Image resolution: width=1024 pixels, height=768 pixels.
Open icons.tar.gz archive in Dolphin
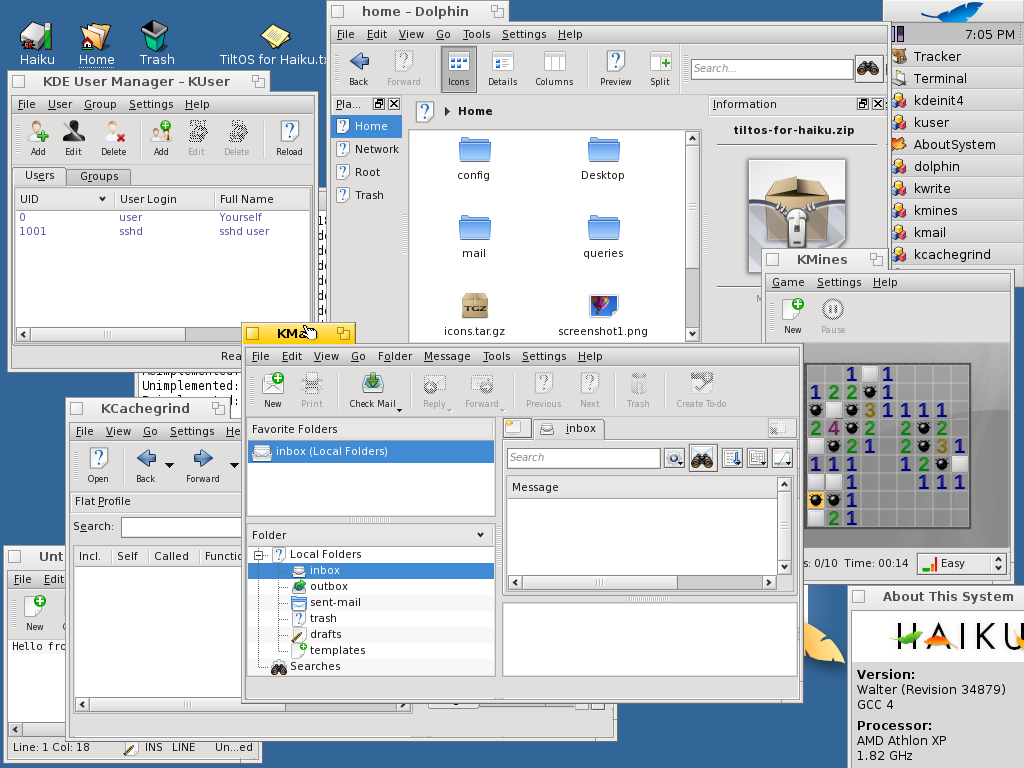pos(474,314)
